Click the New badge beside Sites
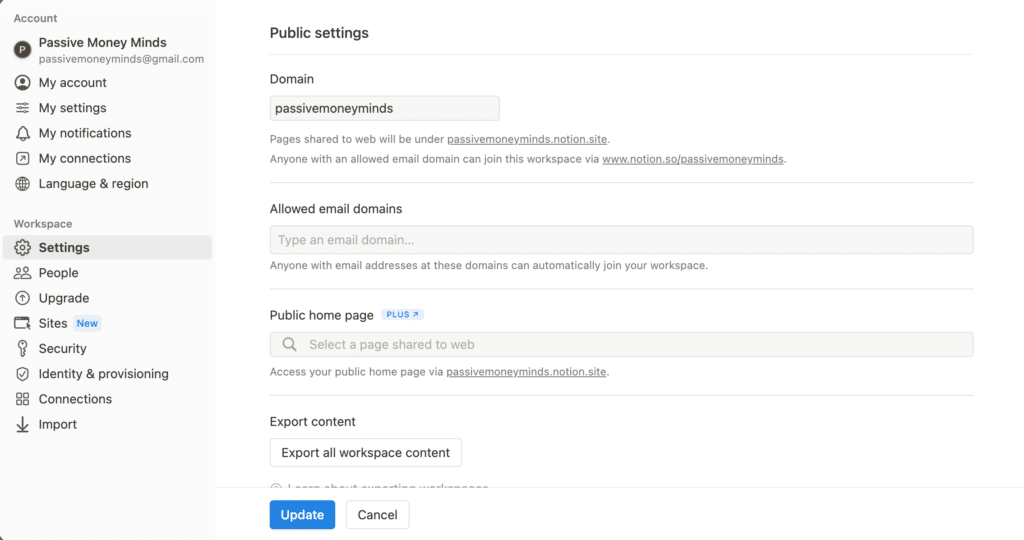 coord(87,323)
